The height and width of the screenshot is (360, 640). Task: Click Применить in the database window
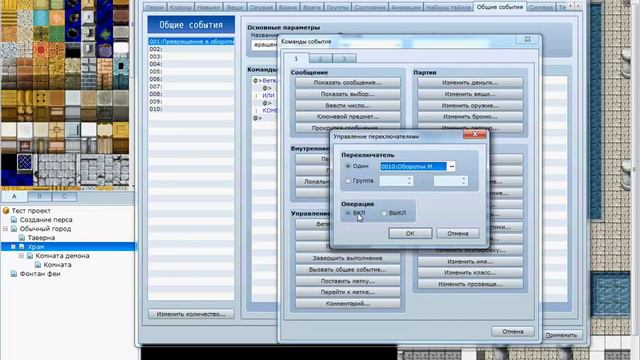click(561, 335)
